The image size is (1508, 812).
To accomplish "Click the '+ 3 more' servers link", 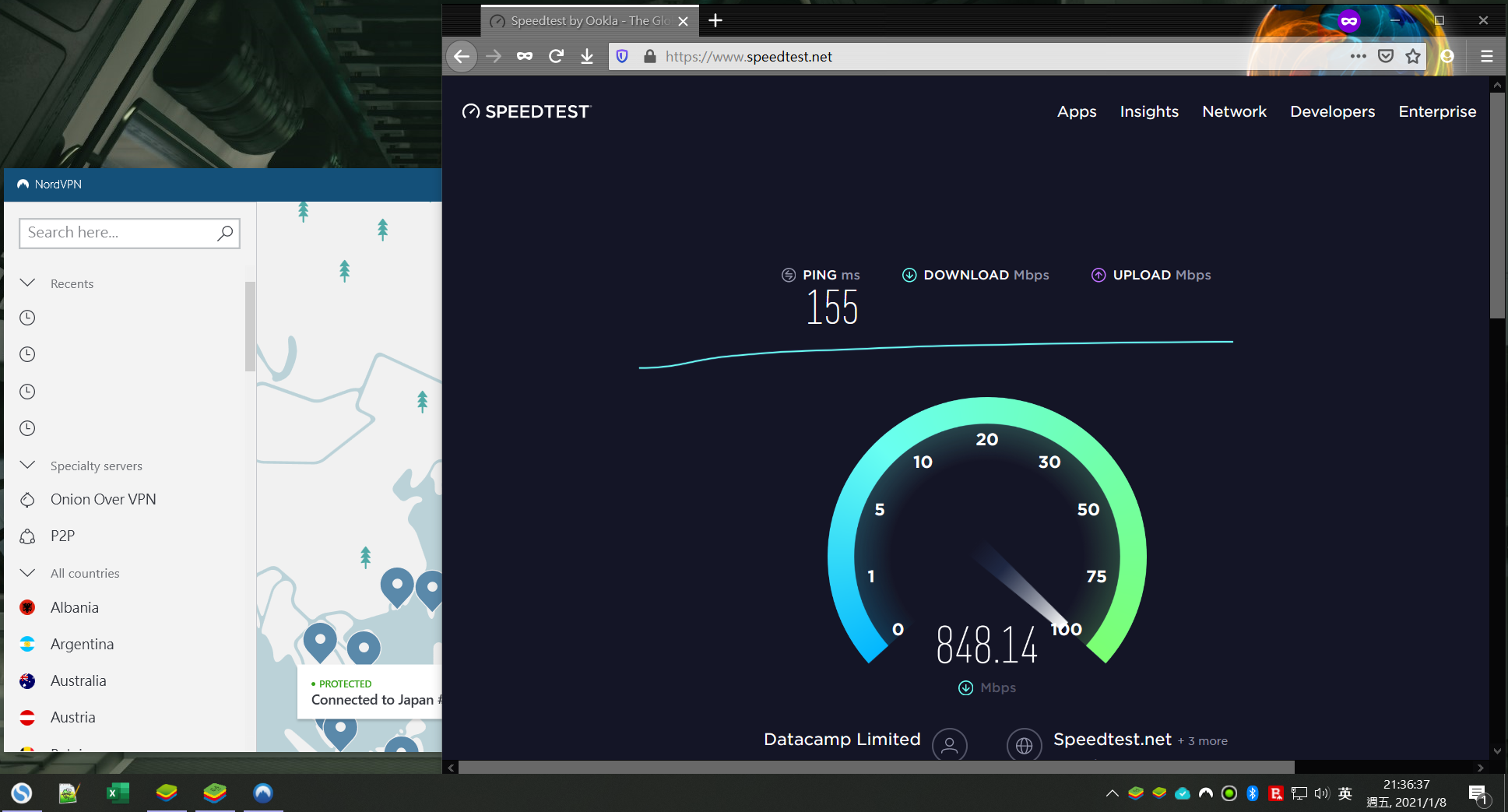I will (1203, 741).
